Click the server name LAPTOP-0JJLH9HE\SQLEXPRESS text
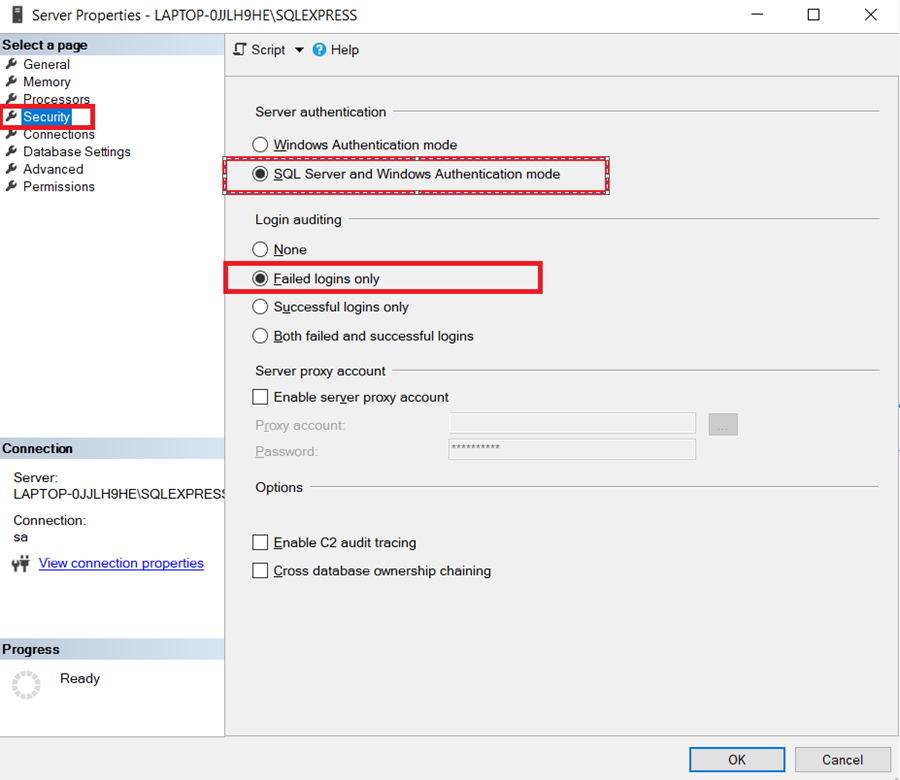The width and height of the screenshot is (900, 780). point(120,494)
